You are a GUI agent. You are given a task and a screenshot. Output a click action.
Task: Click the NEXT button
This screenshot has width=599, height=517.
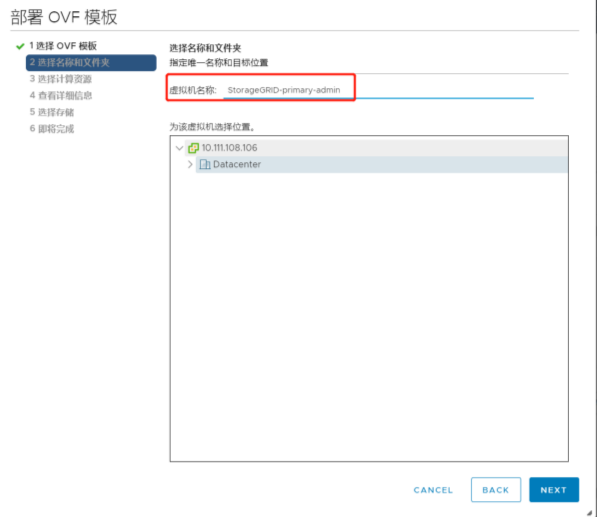[554, 489]
